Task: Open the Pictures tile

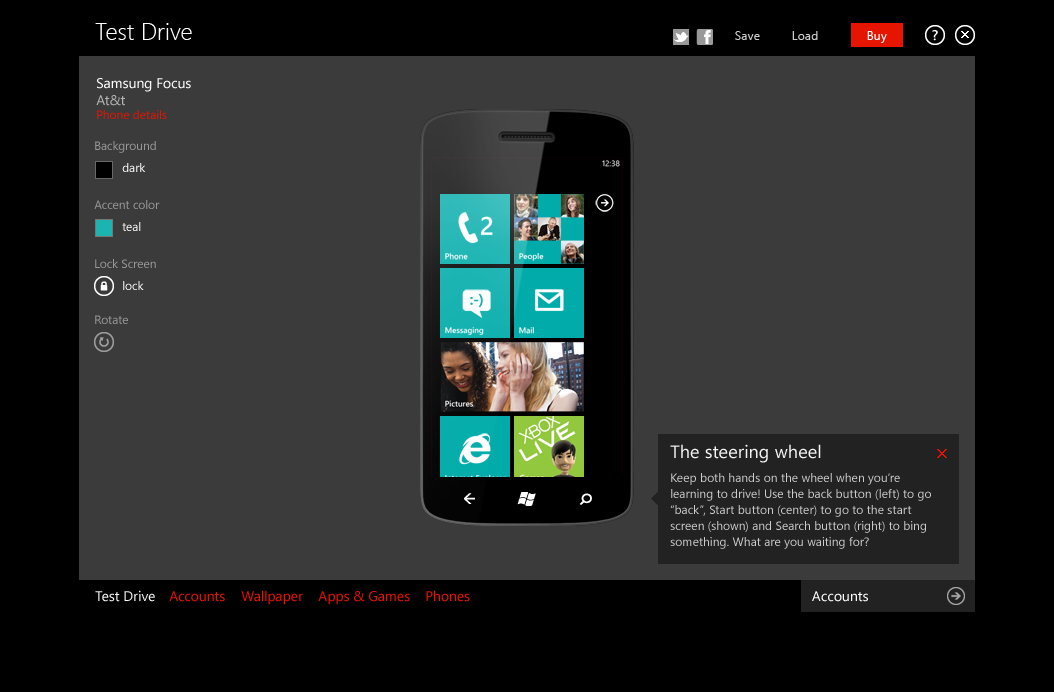Action: 512,377
